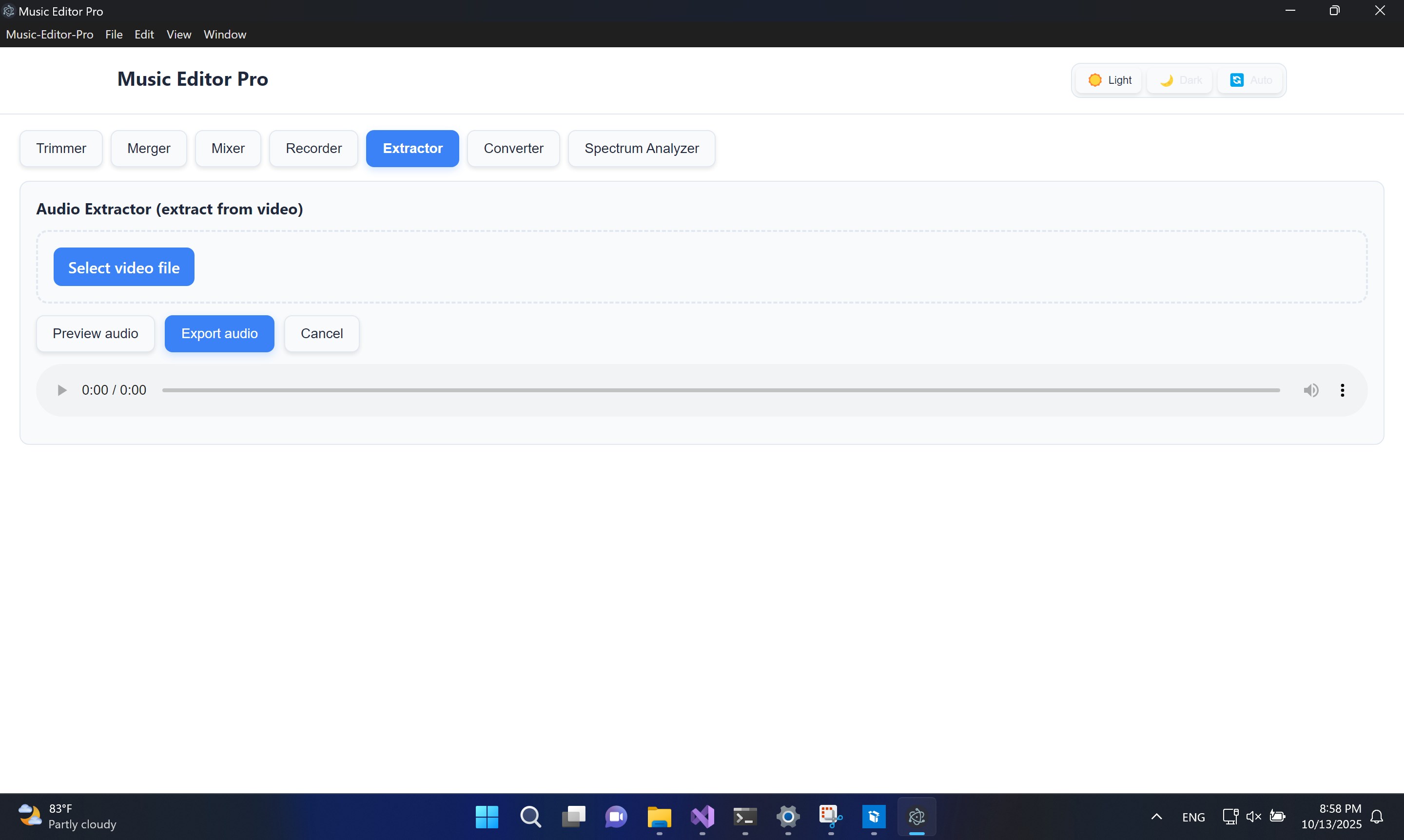1404x840 pixels.
Task: Open the clock and calendar flyout
Action: tap(1331, 816)
